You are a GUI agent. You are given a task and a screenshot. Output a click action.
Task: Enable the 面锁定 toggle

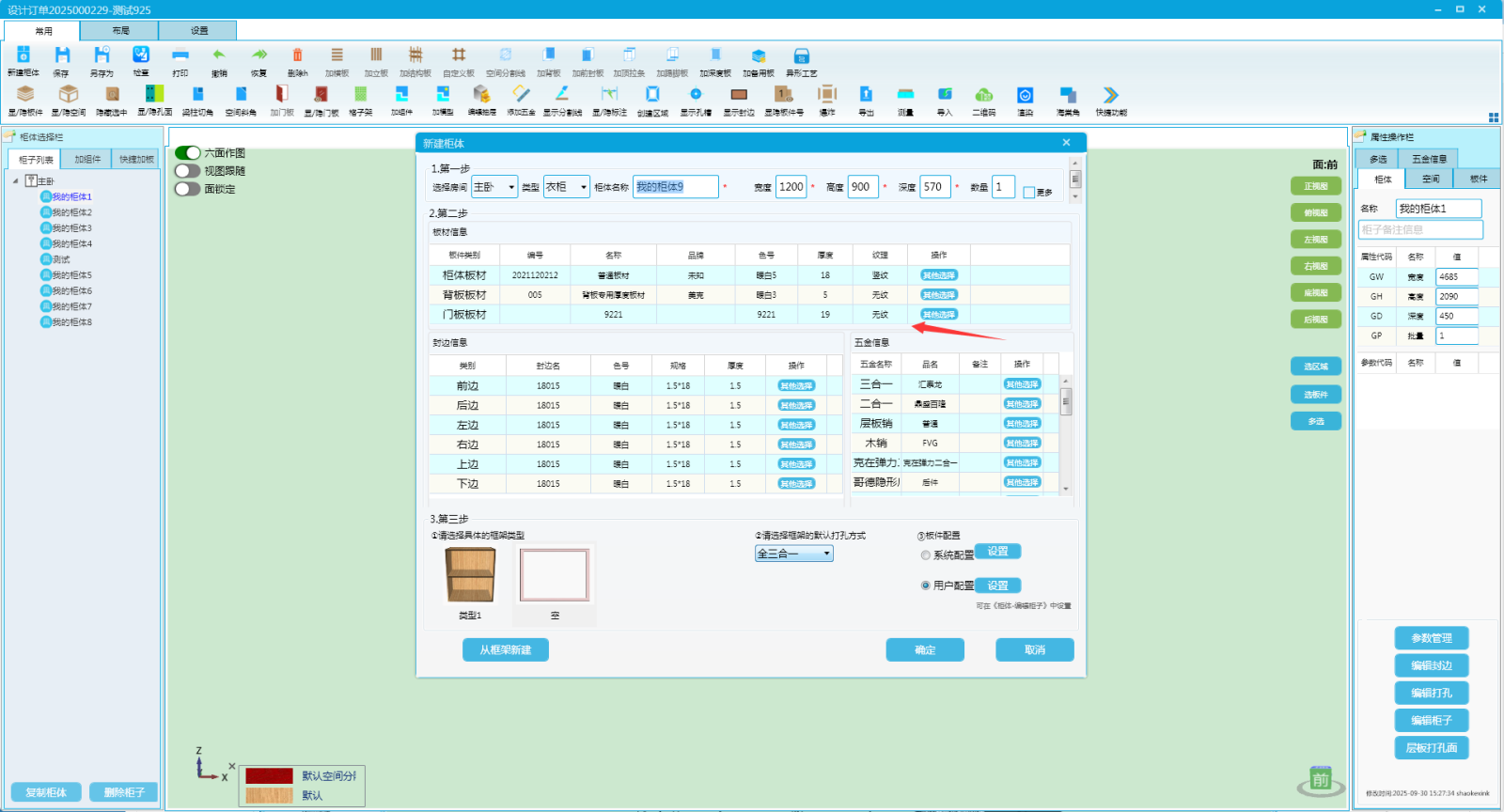tap(188, 189)
